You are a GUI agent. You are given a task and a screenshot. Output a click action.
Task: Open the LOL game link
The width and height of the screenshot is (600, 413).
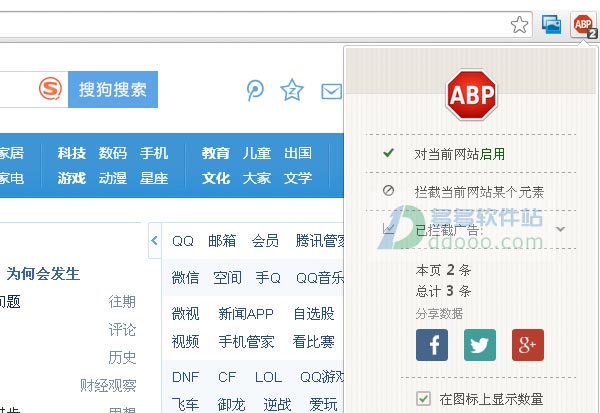click(268, 377)
